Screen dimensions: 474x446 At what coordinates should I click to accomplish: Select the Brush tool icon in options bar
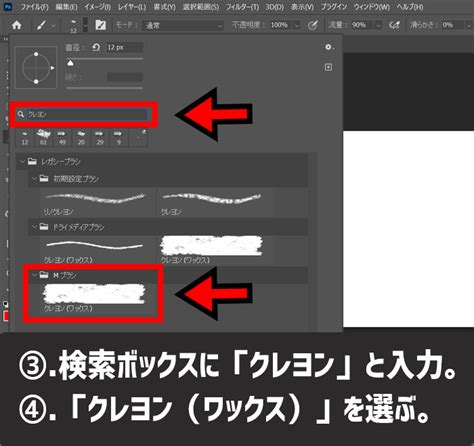(x=41, y=25)
